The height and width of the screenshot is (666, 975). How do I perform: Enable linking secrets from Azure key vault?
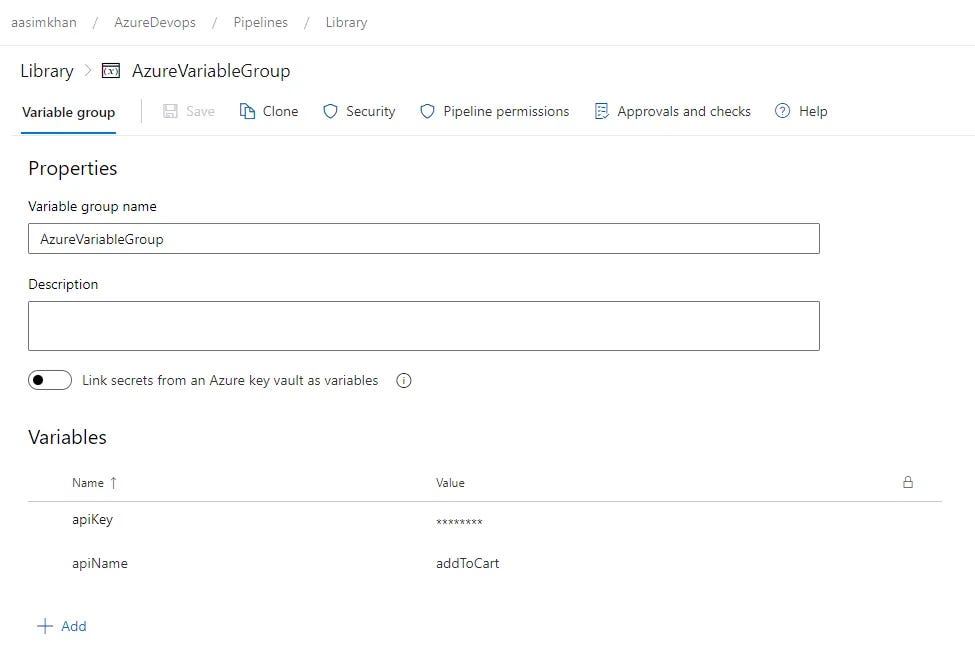pyautogui.click(x=50, y=380)
